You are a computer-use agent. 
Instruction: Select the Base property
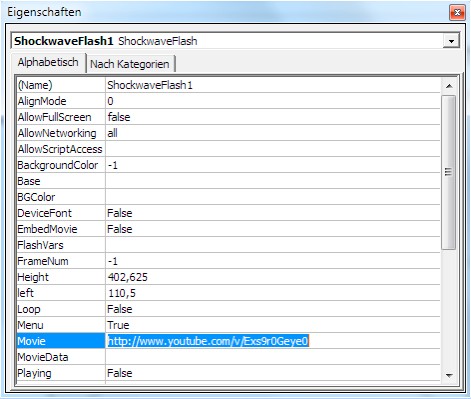tap(61, 181)
